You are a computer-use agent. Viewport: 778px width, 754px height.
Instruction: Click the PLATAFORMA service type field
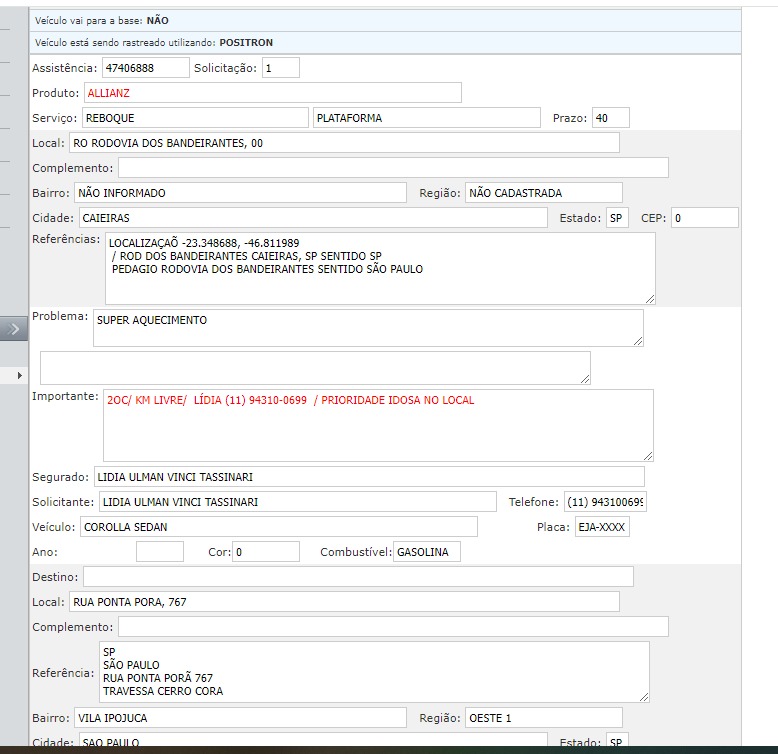tap(425, 118)
